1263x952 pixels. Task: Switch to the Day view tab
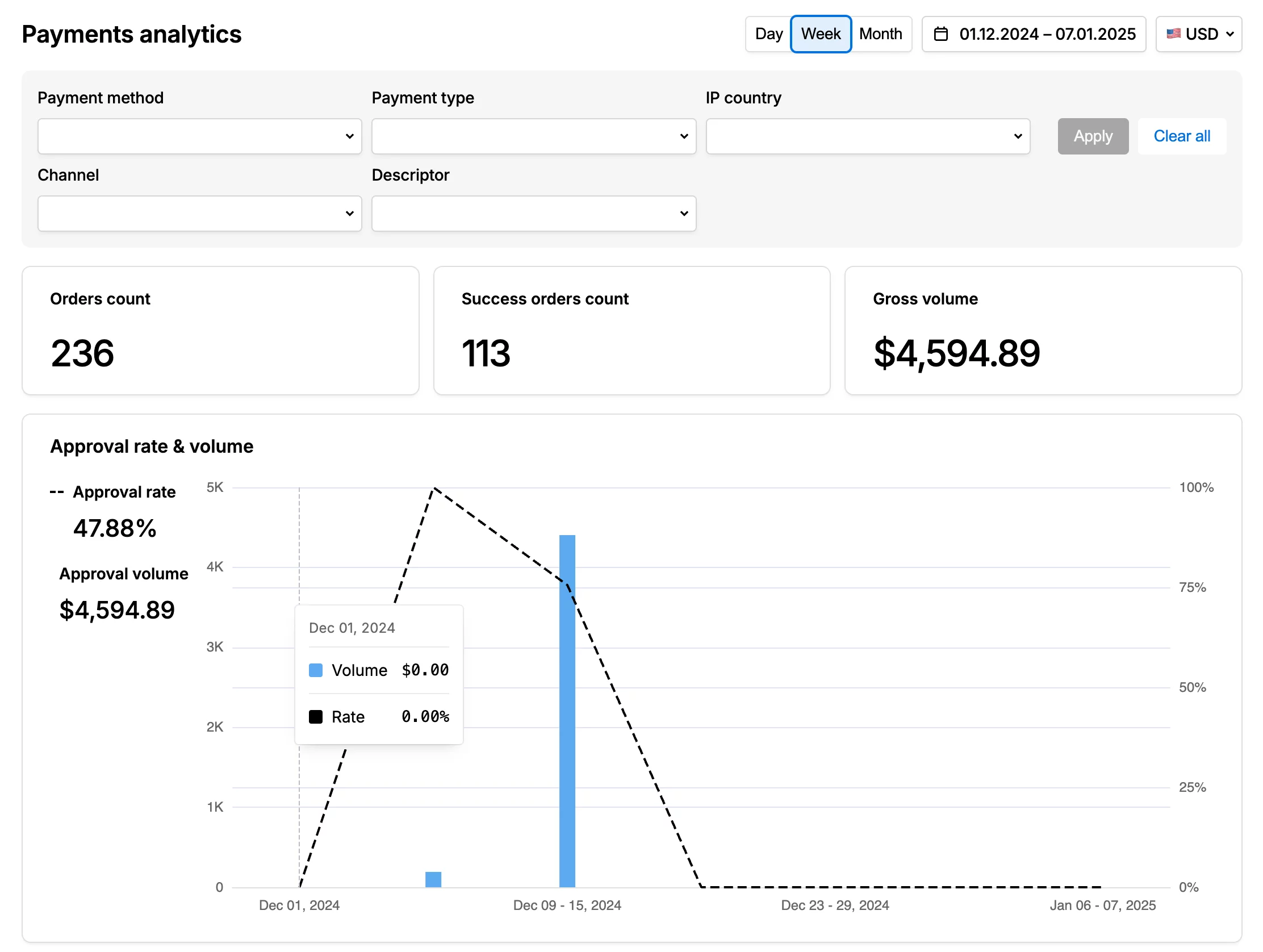tap(768, 34)
